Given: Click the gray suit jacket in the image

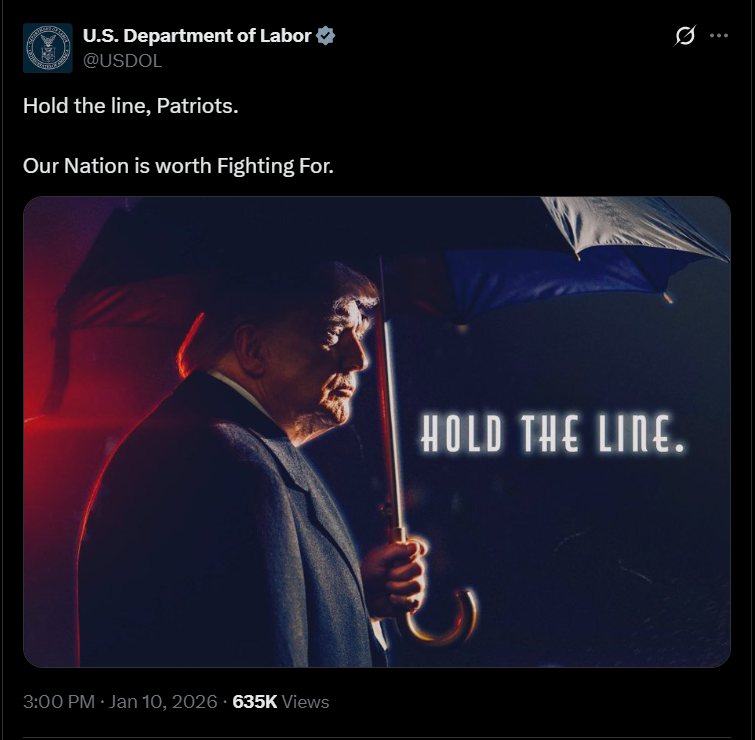Looking at the screenshot, I should 217,530.
